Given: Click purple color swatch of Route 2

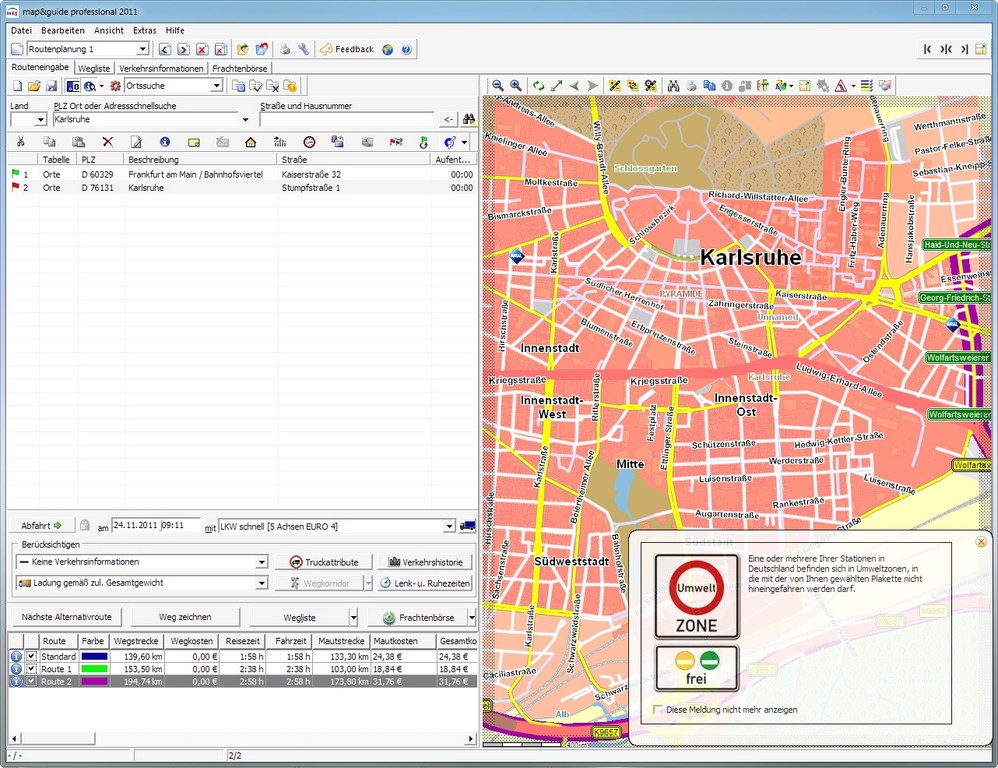Looking at the screenshot, I should pos(94,681).
